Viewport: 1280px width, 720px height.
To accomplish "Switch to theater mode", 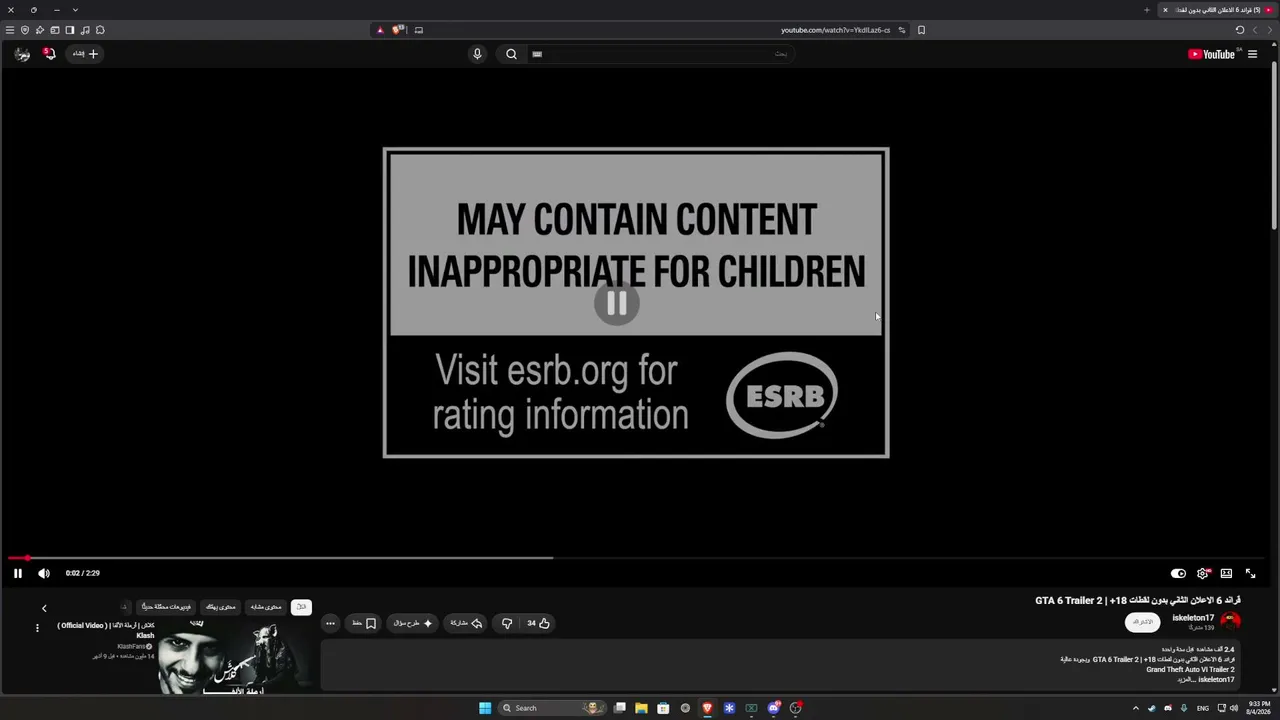I will click(x=1226, y=573).
